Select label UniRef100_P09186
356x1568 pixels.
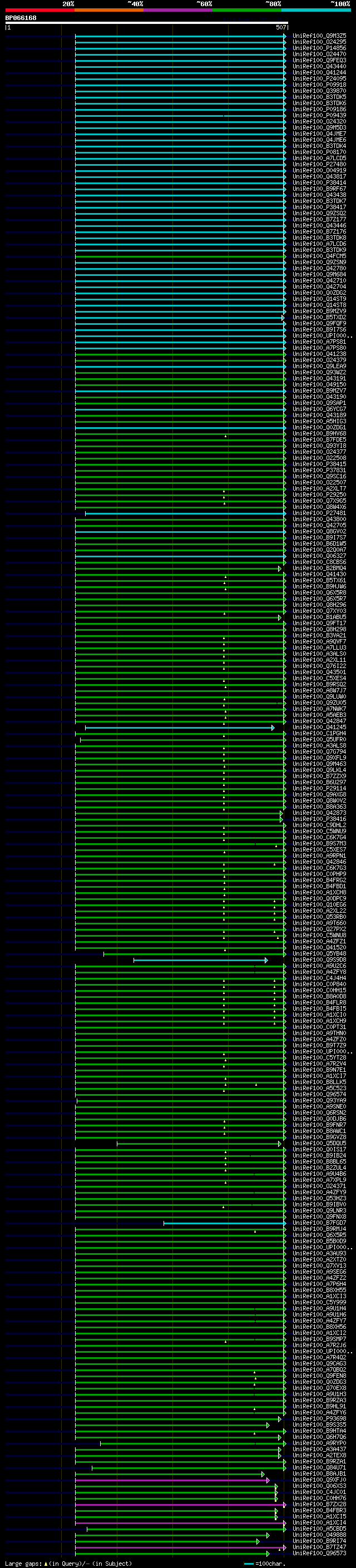tap(319, 109)
